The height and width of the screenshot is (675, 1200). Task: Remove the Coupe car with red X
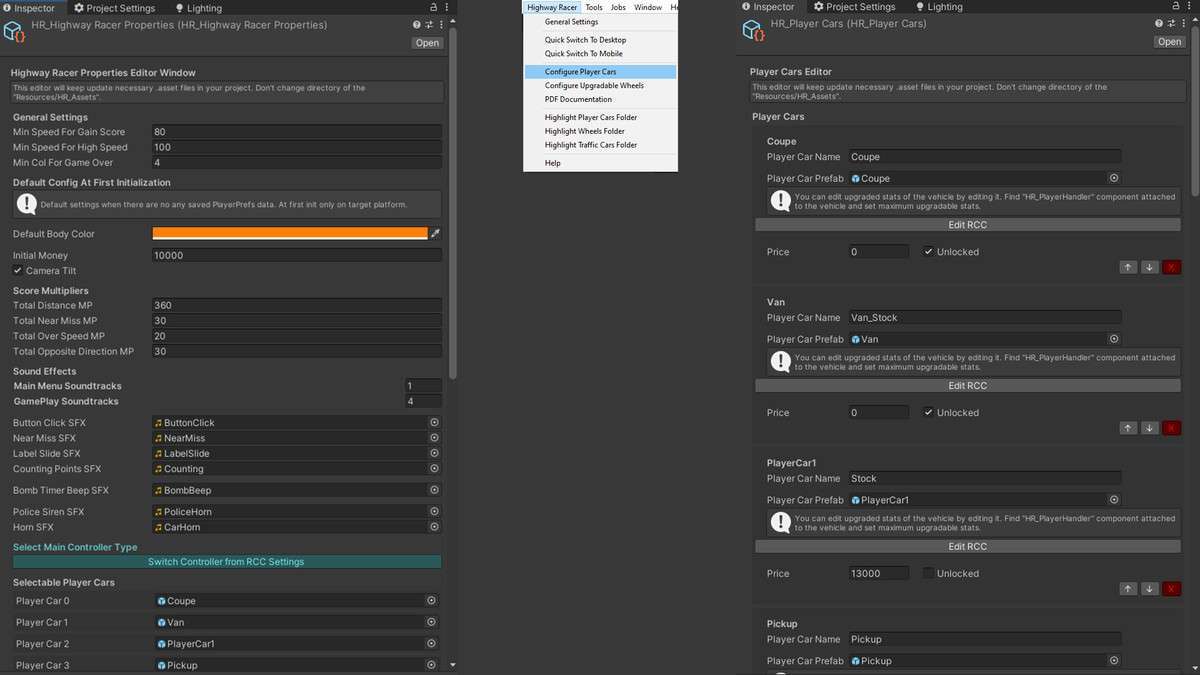pos(1172,267)
